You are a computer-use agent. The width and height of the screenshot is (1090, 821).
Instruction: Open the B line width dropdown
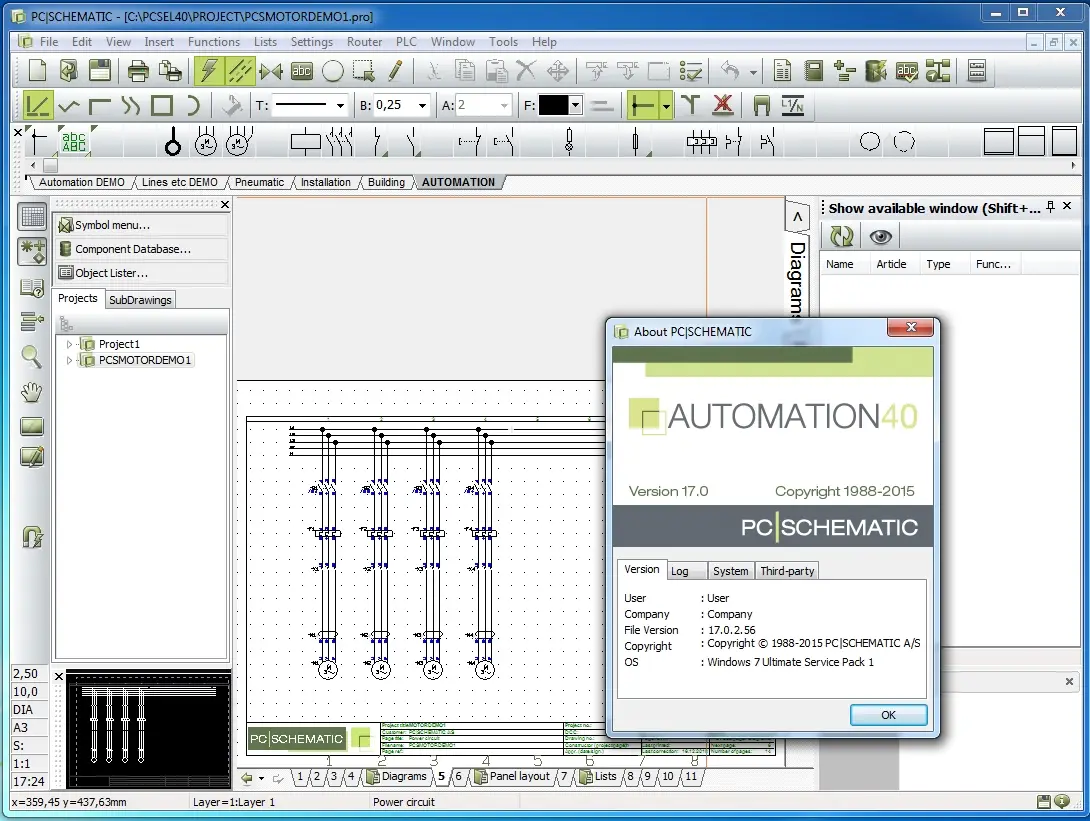point(422,106)
